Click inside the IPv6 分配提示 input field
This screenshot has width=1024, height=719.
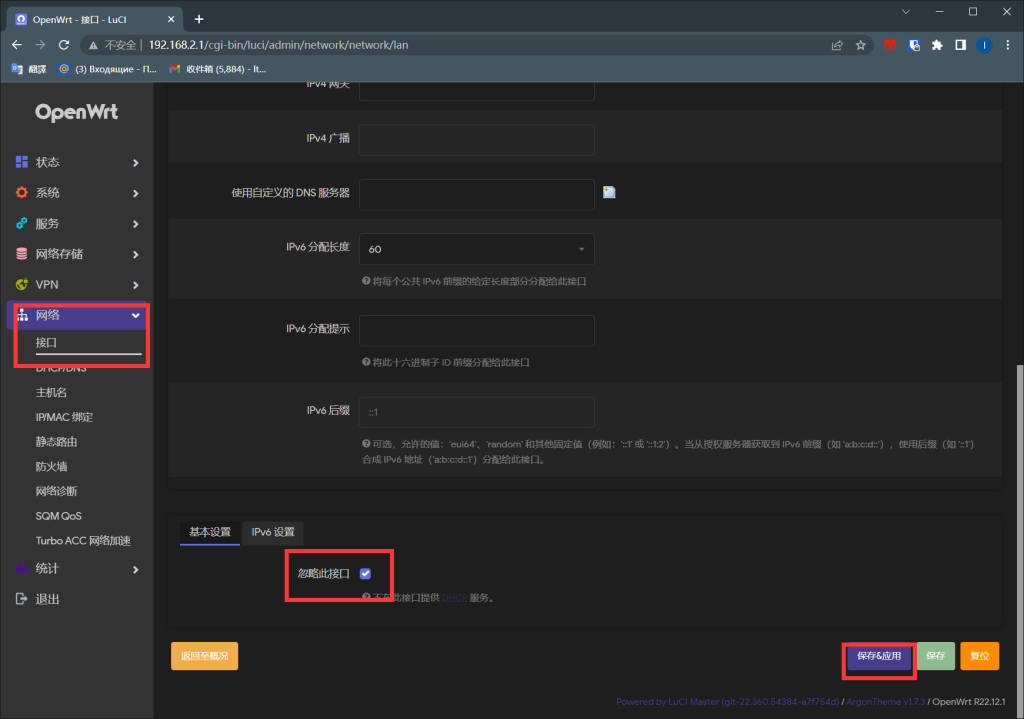[477, 330]
